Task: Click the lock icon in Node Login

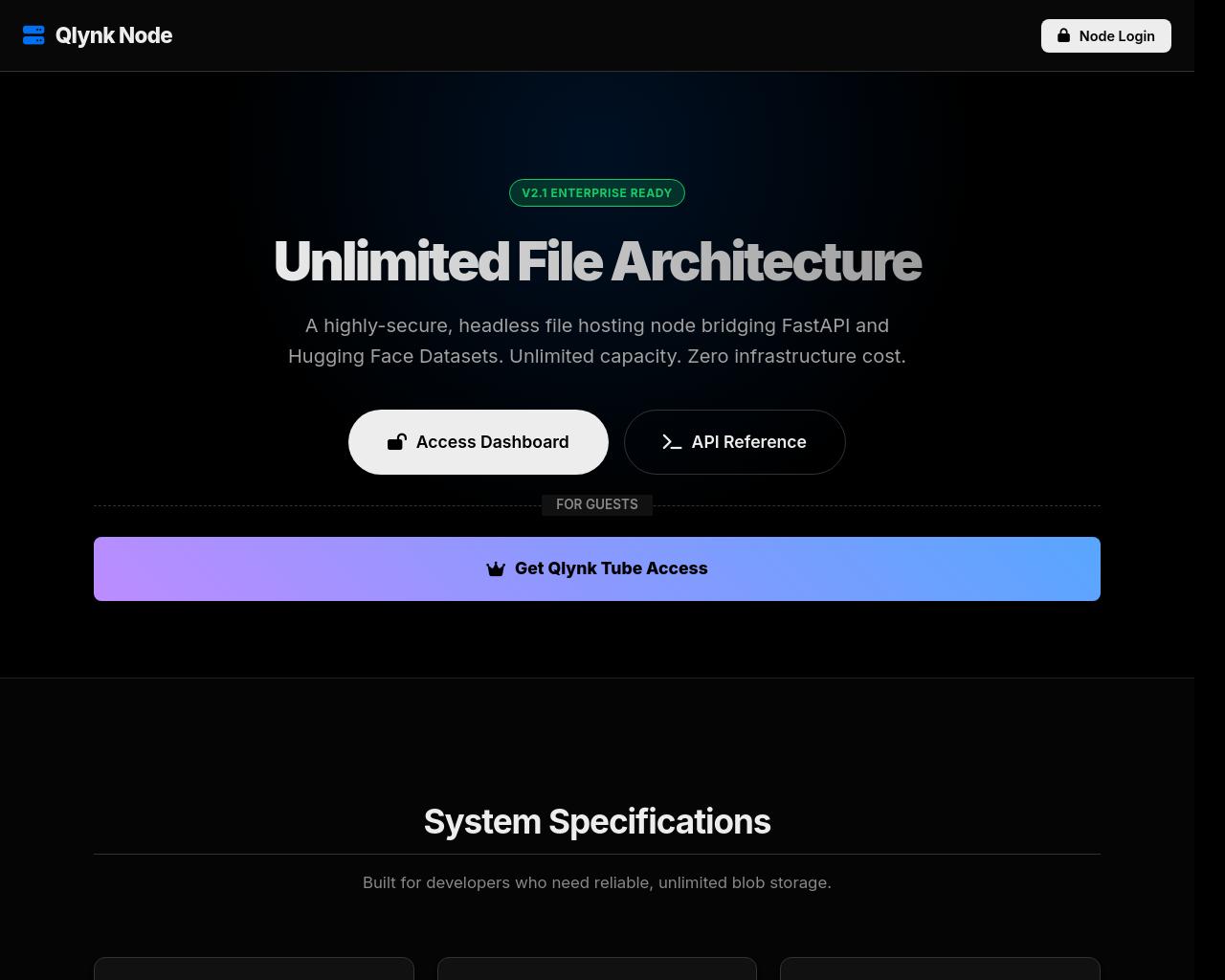Action: tap(1063, 35)
